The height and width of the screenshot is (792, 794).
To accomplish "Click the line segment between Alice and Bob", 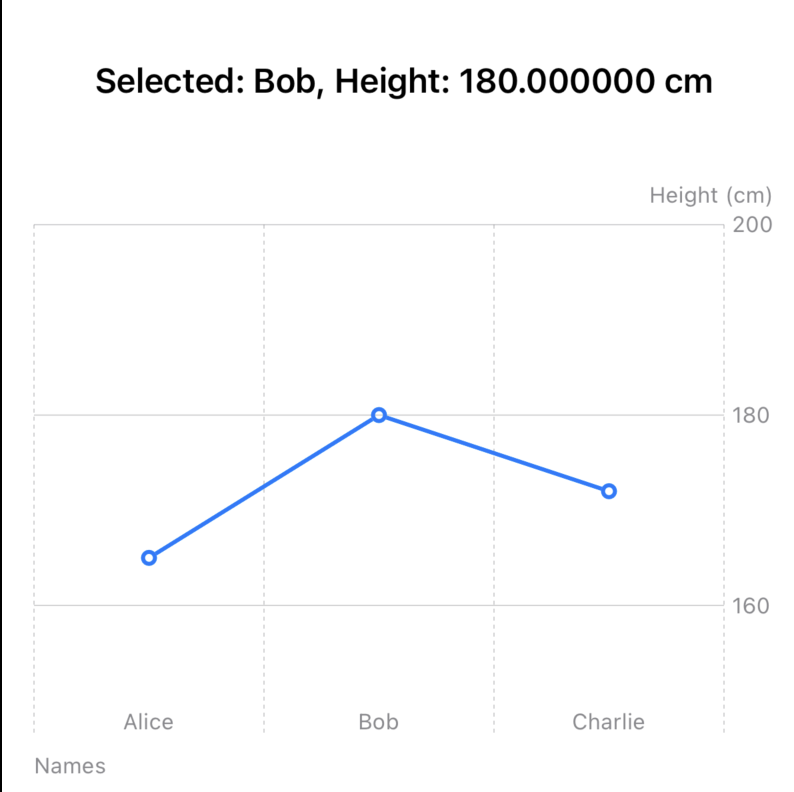I will point(264,486).
